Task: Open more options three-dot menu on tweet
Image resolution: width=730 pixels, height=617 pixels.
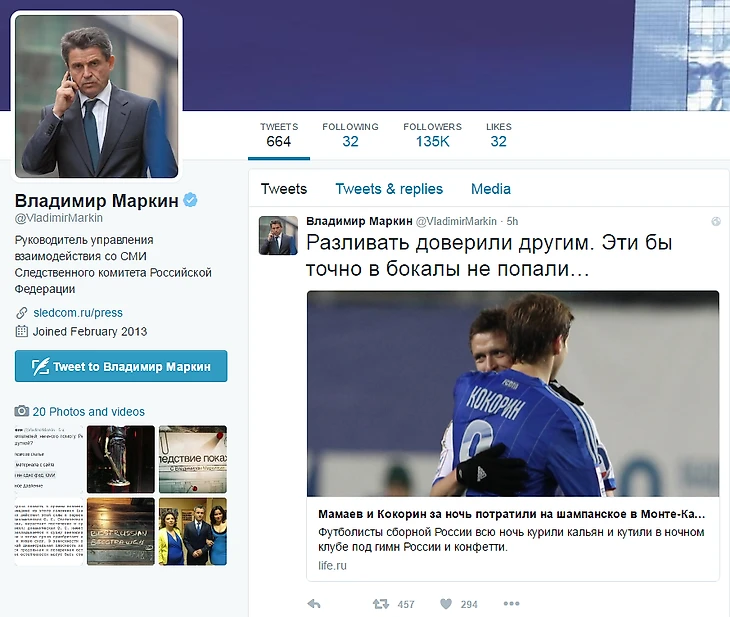Action: [511, 603]
